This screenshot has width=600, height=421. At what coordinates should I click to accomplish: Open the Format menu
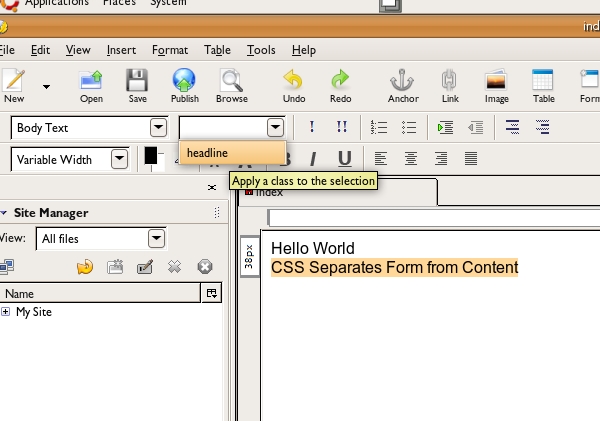pyautogui.click(x=170, y=50)
